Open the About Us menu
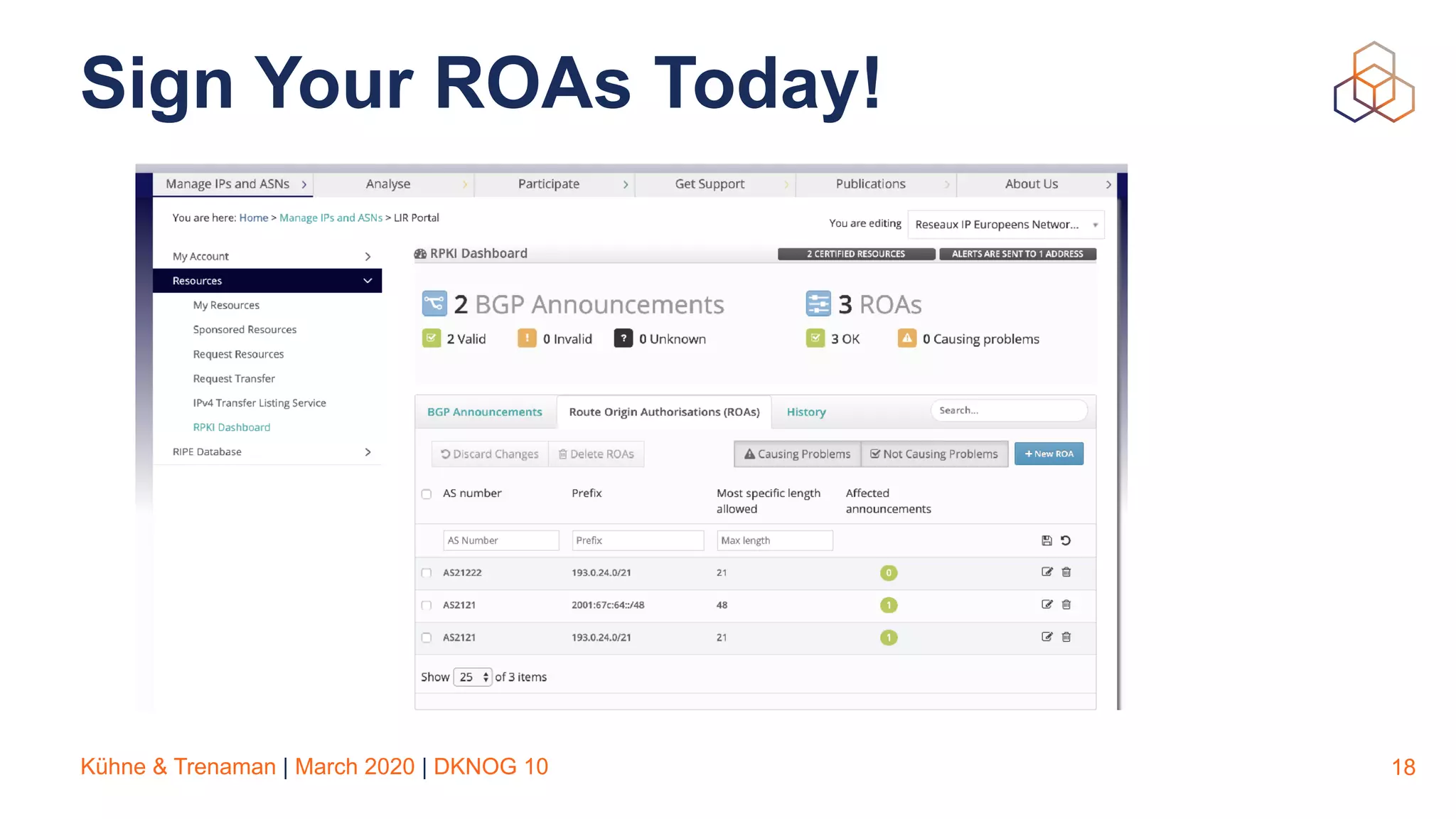Viewport: 1456px width, 819px height. 1037,184
